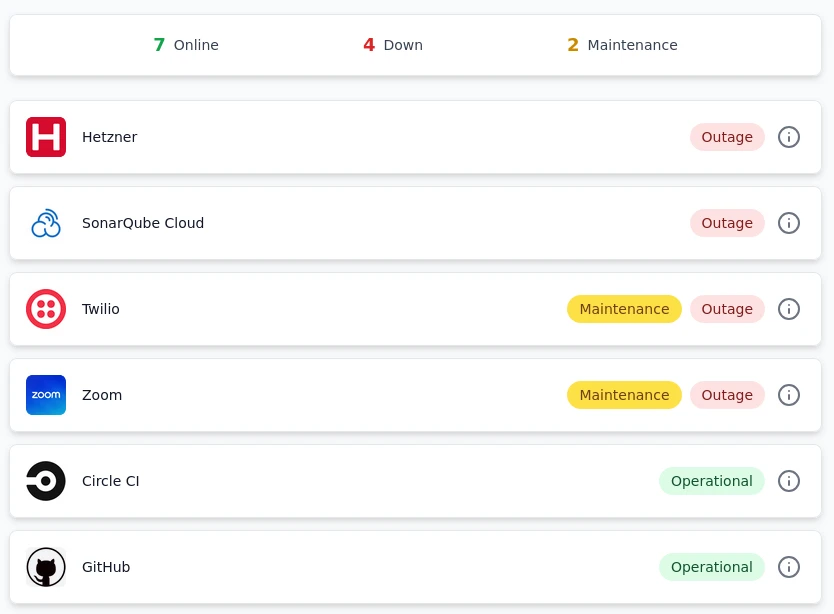This screenshot has height=614, width=834.
Task: Click GitHub Operational badge
Action: click(712, 567)
